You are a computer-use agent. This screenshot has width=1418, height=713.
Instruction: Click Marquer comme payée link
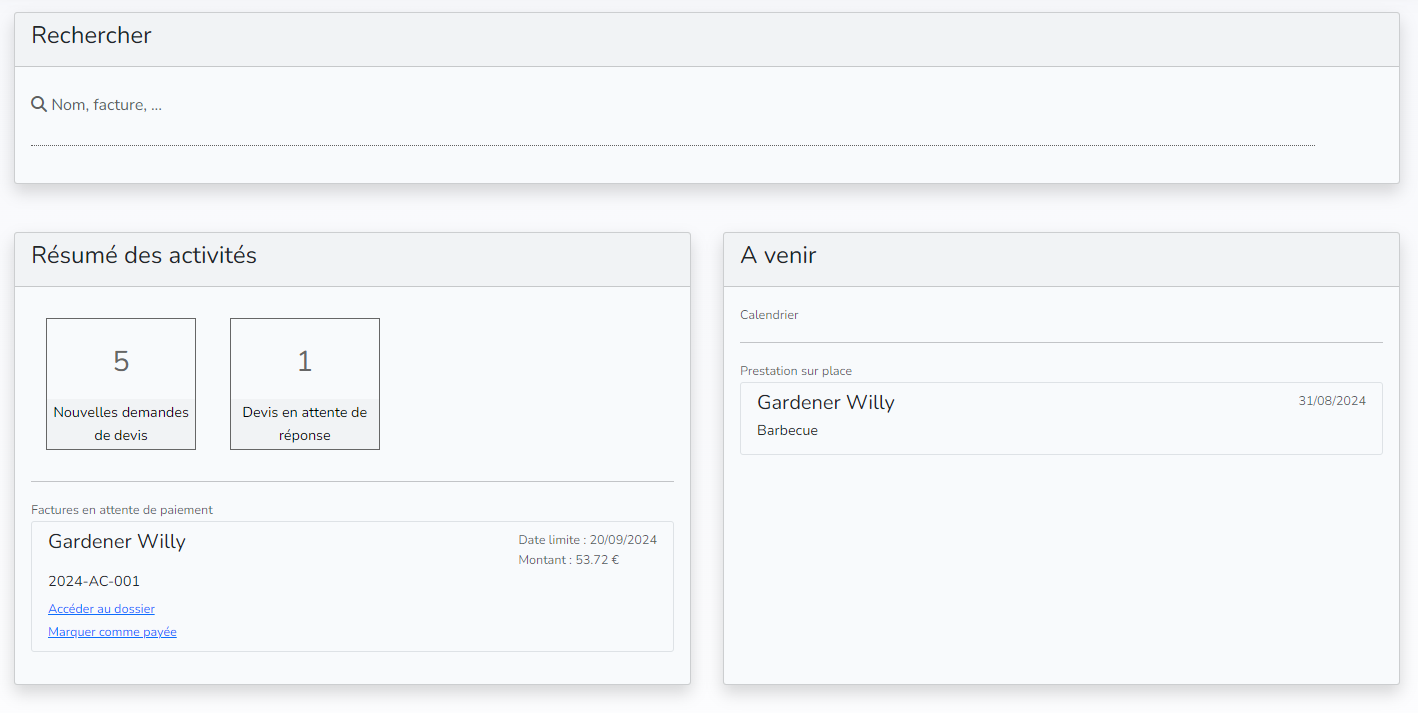pyautogui.click(x=112, y=632)
